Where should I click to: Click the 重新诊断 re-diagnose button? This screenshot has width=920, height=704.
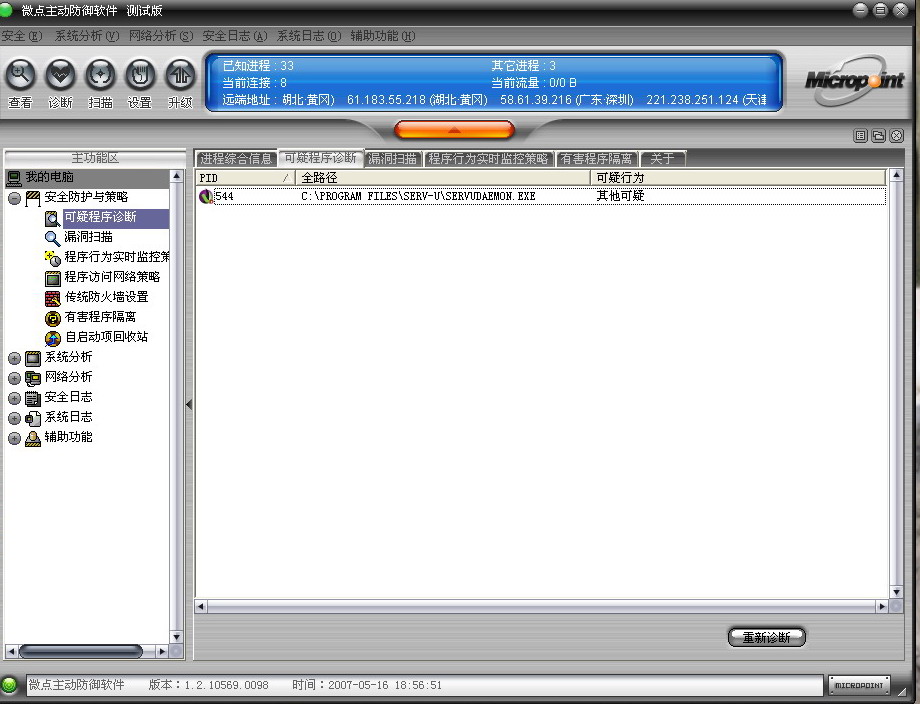766,637
